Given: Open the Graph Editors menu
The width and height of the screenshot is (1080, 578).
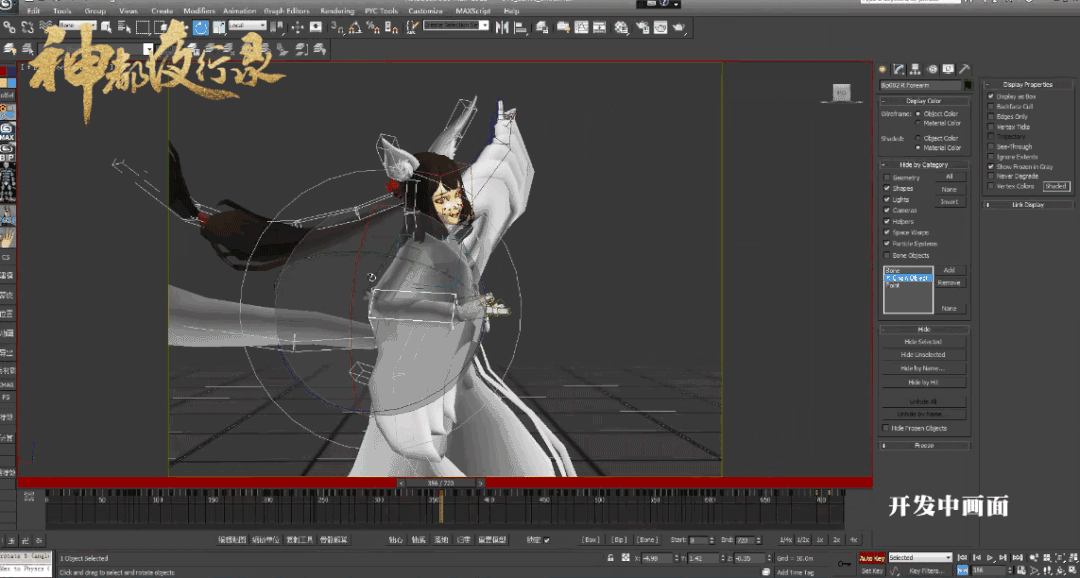Looking at the screenshot, I should [285, 11].
